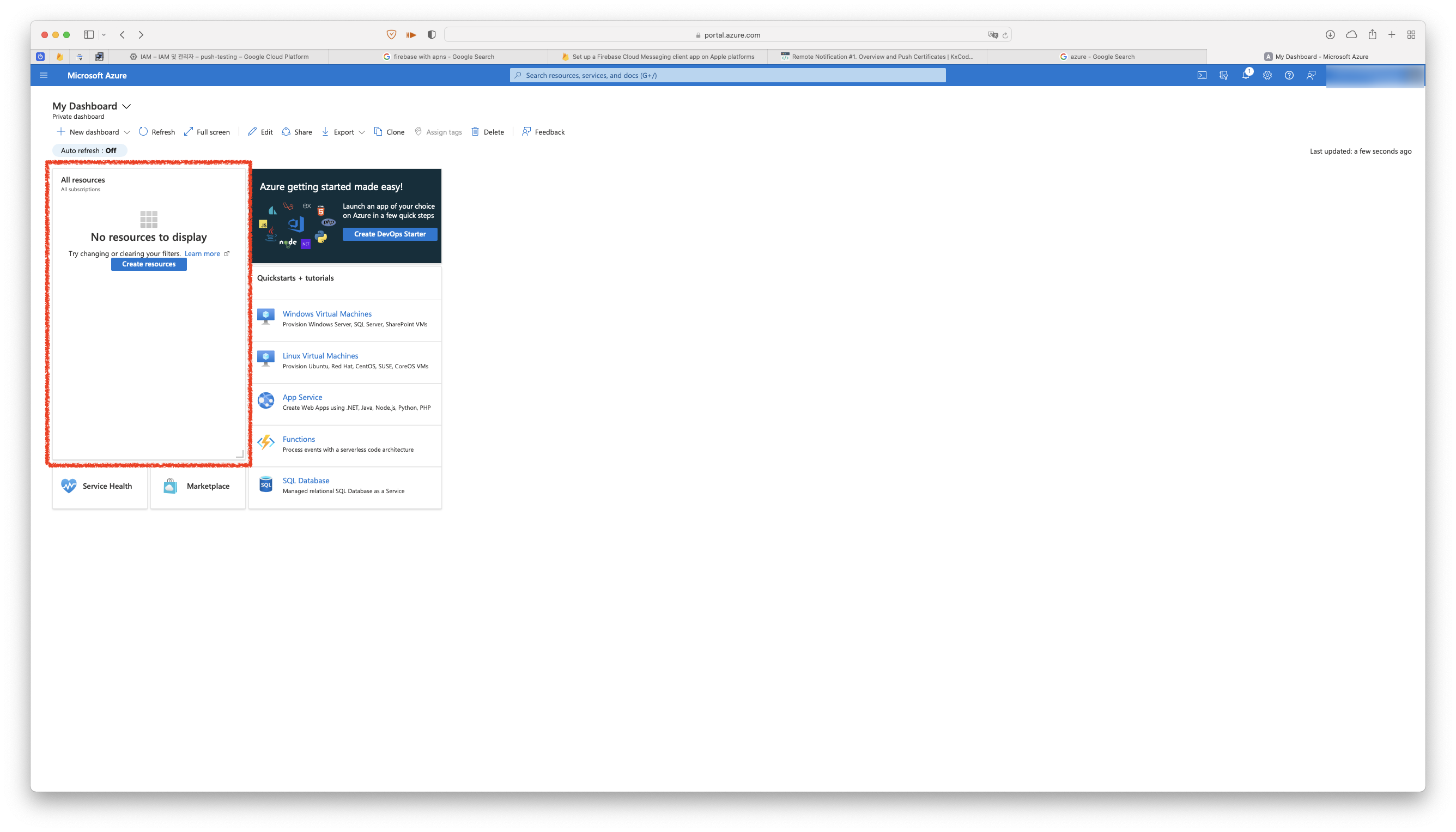The height and width of the screenshot is (832, 1456).
Task: Open the portal Settings gear icon
Action: pyautogui.click(x=1267, y=75)
